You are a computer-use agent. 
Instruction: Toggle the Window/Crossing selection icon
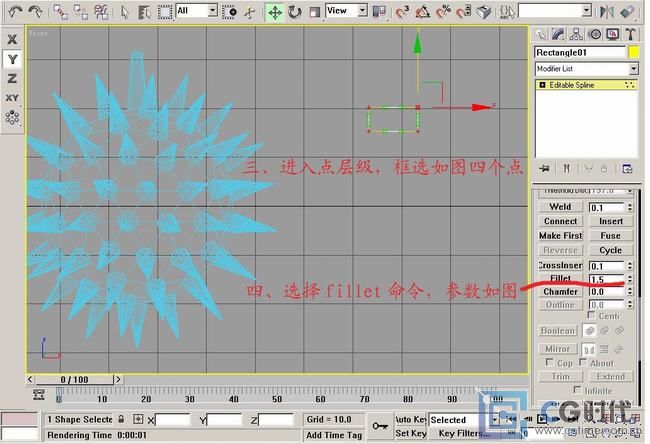pos(229,12)
